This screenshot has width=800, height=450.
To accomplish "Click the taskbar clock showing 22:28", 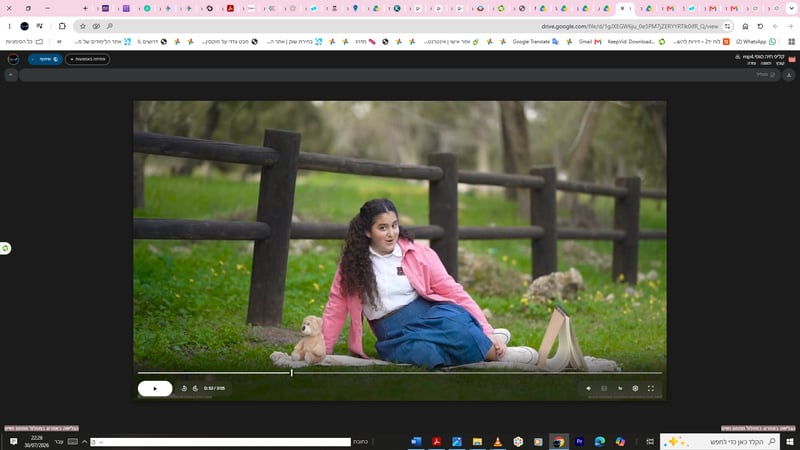I will [x=36, y=441].
